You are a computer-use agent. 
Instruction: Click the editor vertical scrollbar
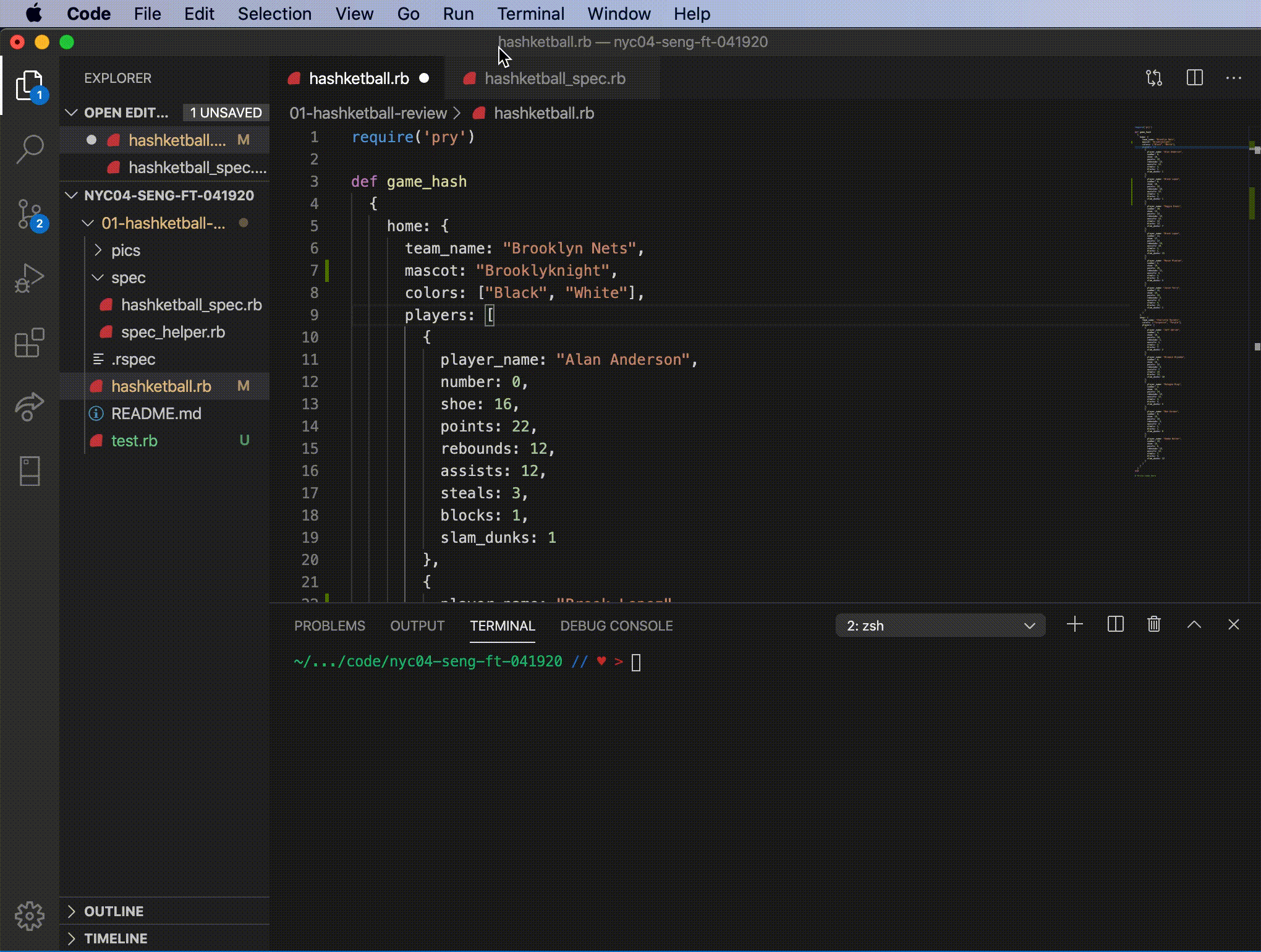[x=1254, y=365]
